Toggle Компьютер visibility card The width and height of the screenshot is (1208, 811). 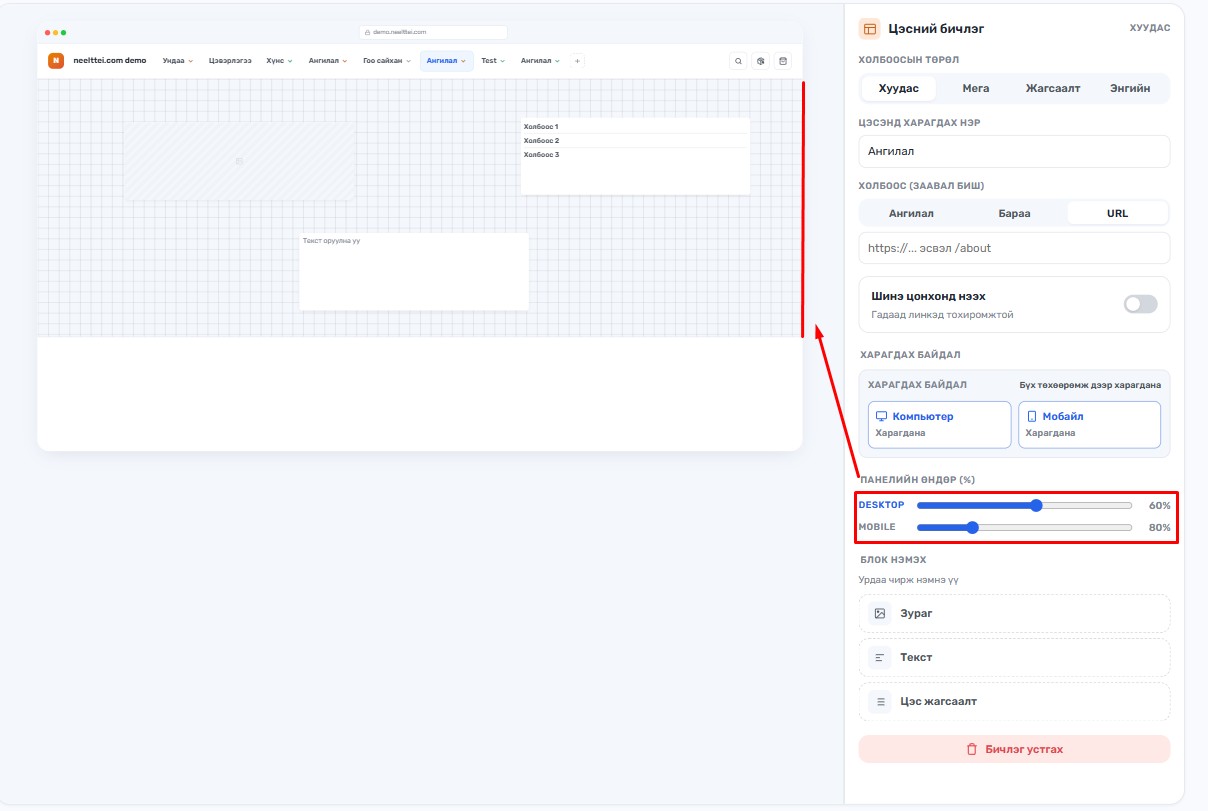tap(940, 424)
